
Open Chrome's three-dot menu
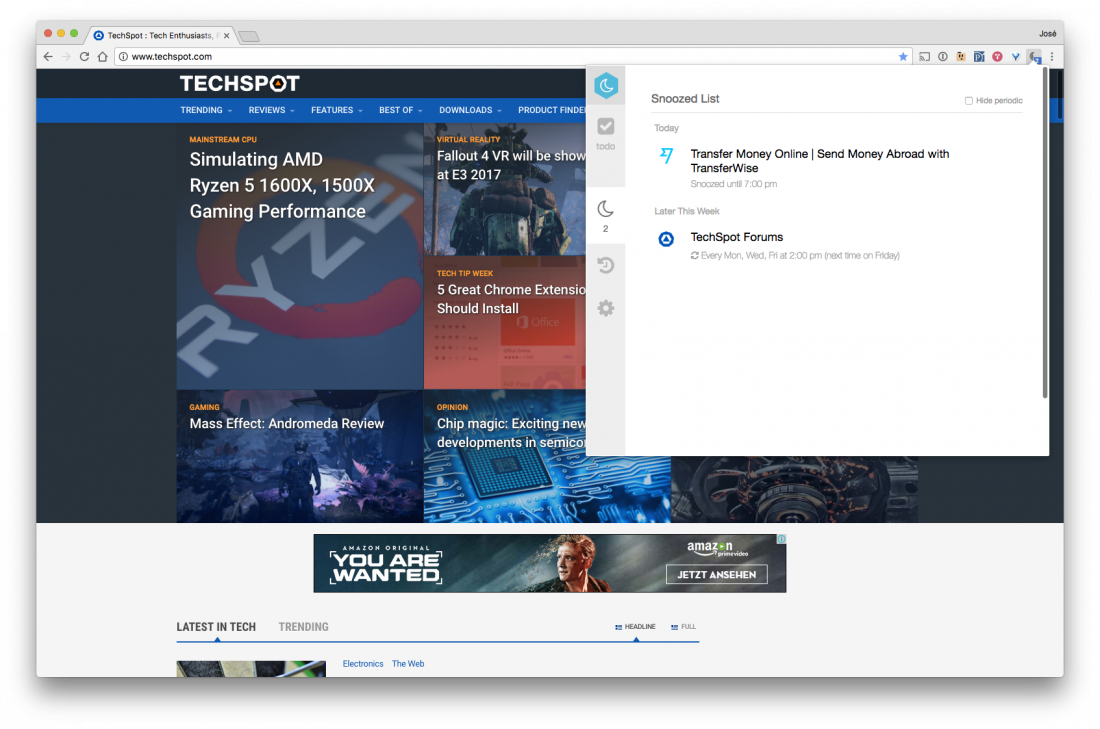point(1052,57)
